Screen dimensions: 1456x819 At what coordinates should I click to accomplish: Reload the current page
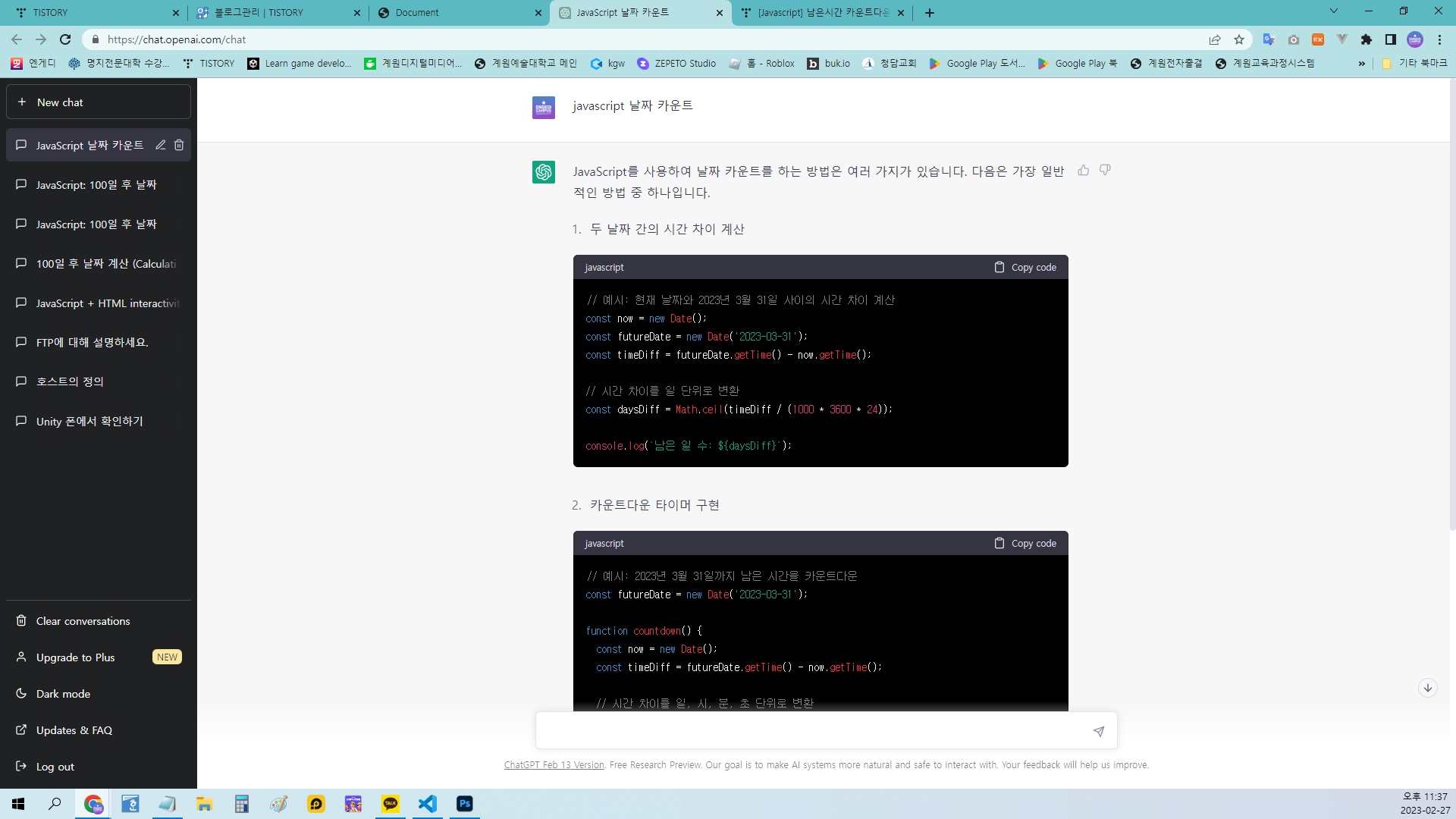65,39
